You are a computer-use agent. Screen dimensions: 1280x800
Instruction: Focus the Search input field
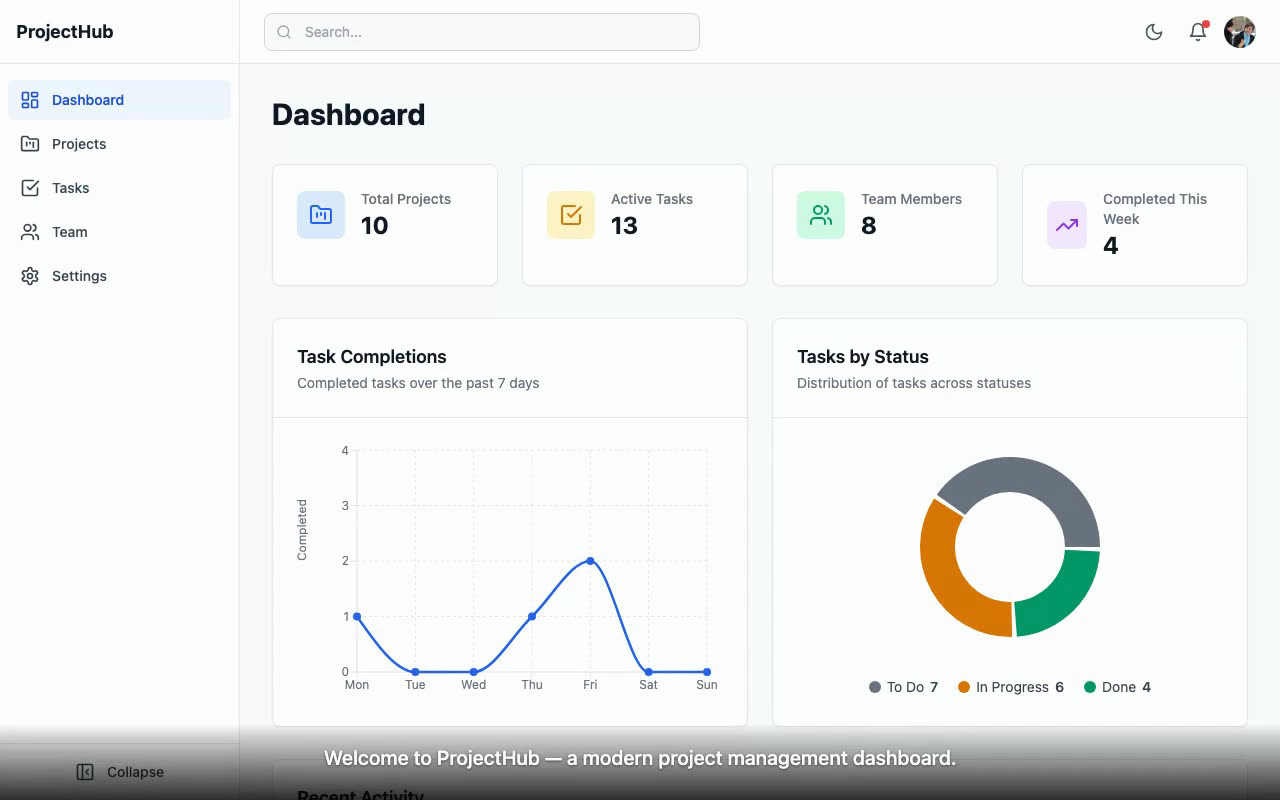click(482, 32)
